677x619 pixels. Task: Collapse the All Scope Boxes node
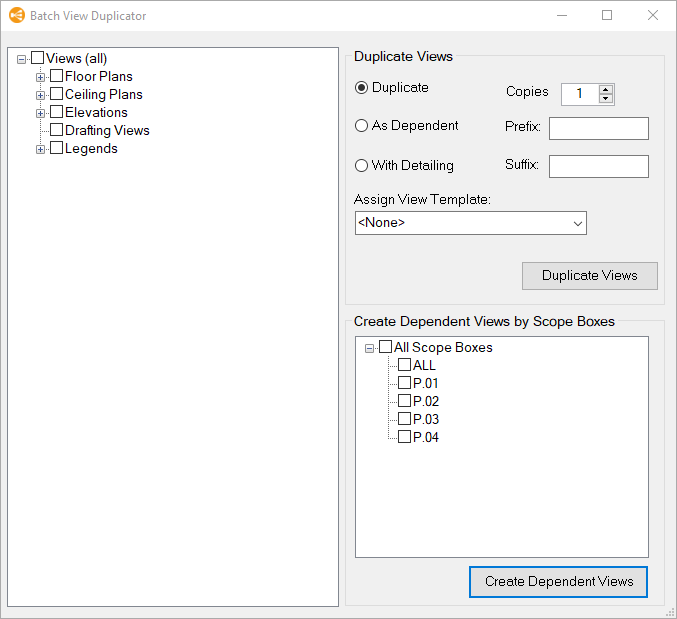coord(369,348)
